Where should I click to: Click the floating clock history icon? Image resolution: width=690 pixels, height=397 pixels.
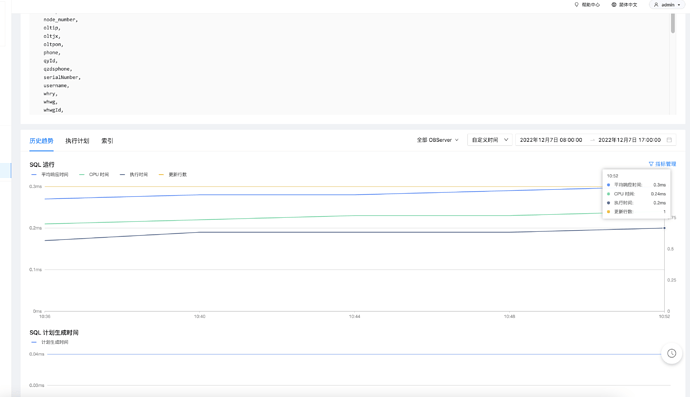pyautogui.click(x=672, y=353)
